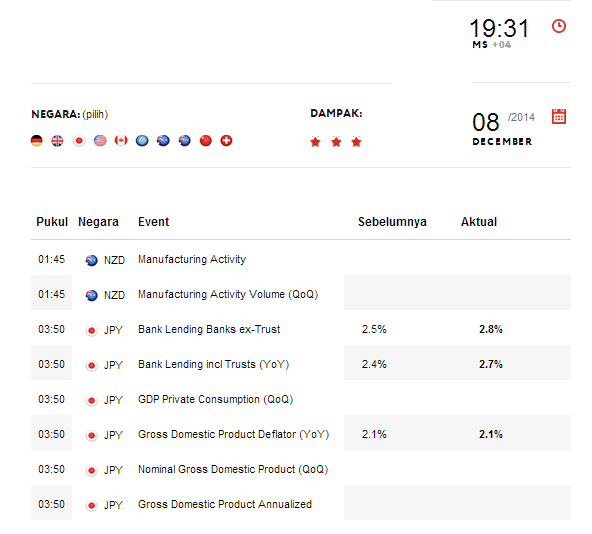
Task: Select the Canada flag country filter
Action: coord(121,140)
